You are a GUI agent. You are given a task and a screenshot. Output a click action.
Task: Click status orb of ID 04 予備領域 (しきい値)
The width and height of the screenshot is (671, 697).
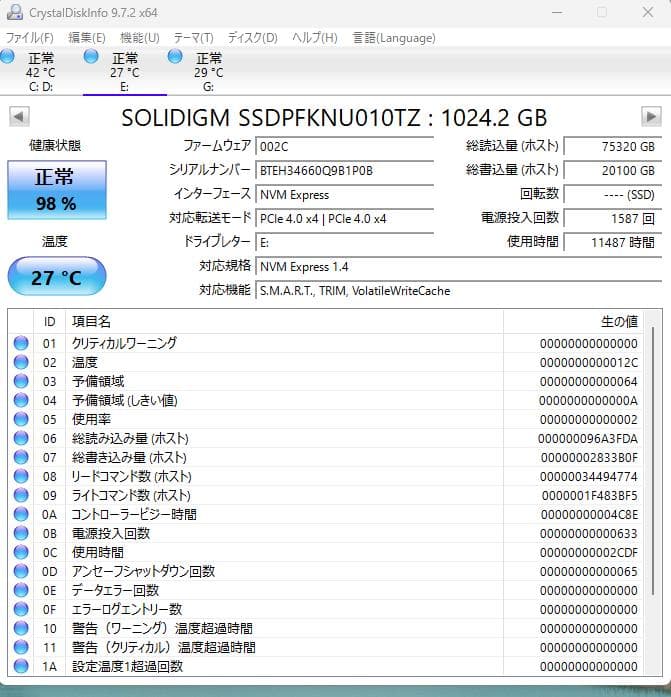[x=21, y=401]
